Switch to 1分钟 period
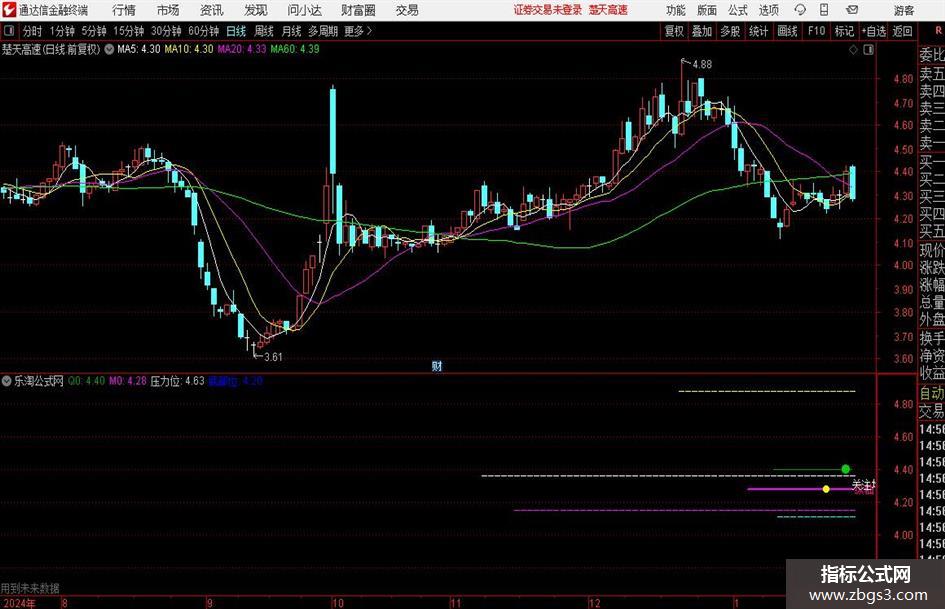Screen dimensions: 945x609 click(x=62, y=31)
